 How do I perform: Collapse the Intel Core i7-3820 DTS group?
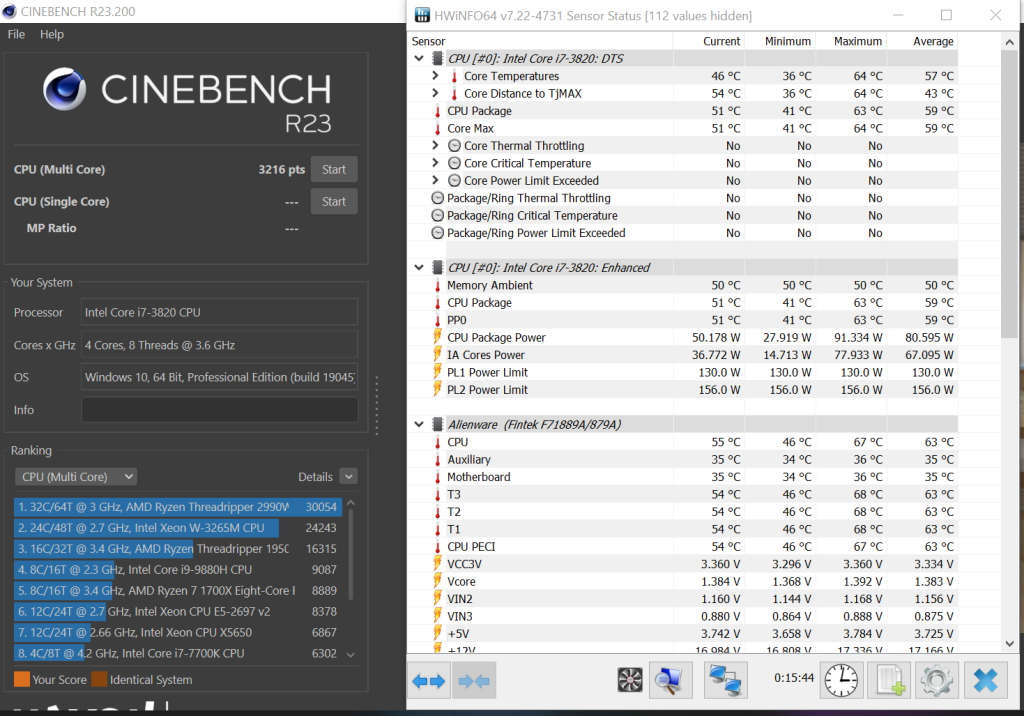[419, 58]
